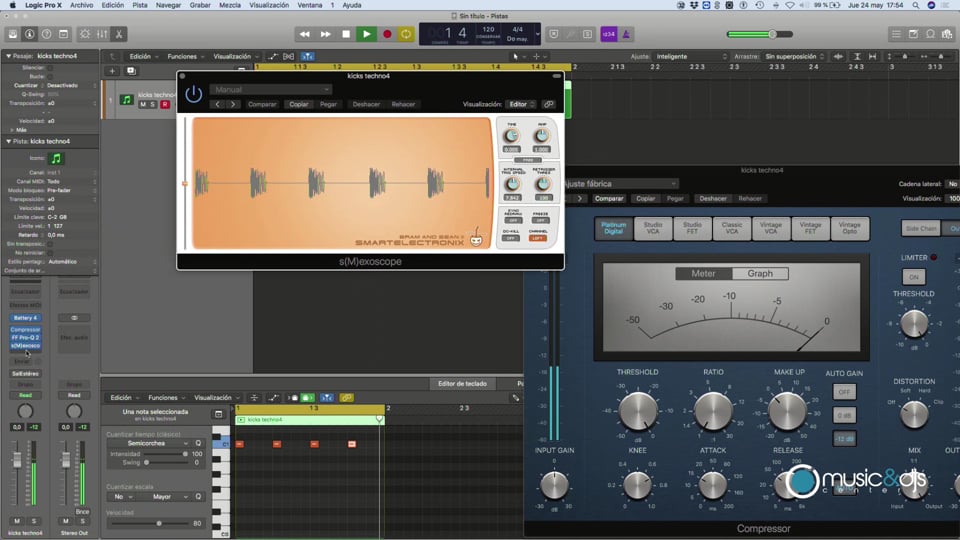960x540 pixels.
Task: Toggle FREEZE off button in s(M)exoscope
Action: click(x=540, y=220)
